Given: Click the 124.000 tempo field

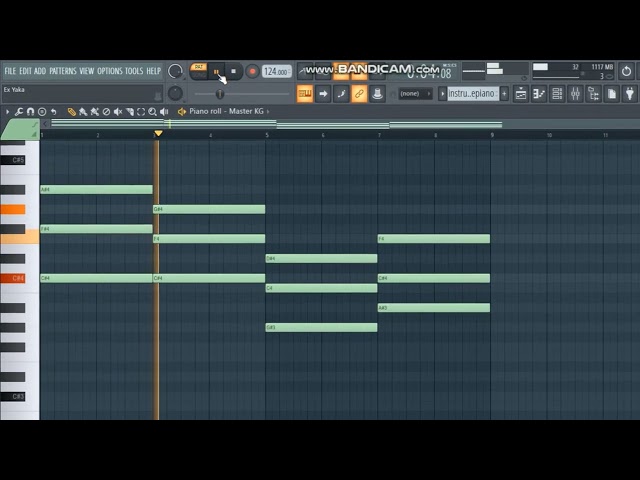Looking at the screenshot, I should coord(277,71).
